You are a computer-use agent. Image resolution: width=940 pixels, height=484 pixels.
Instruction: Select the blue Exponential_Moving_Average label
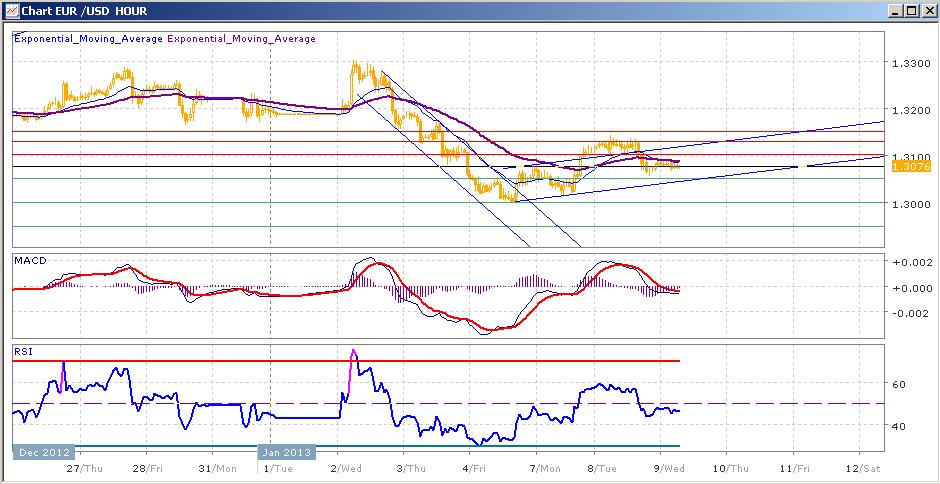[88, 39]
